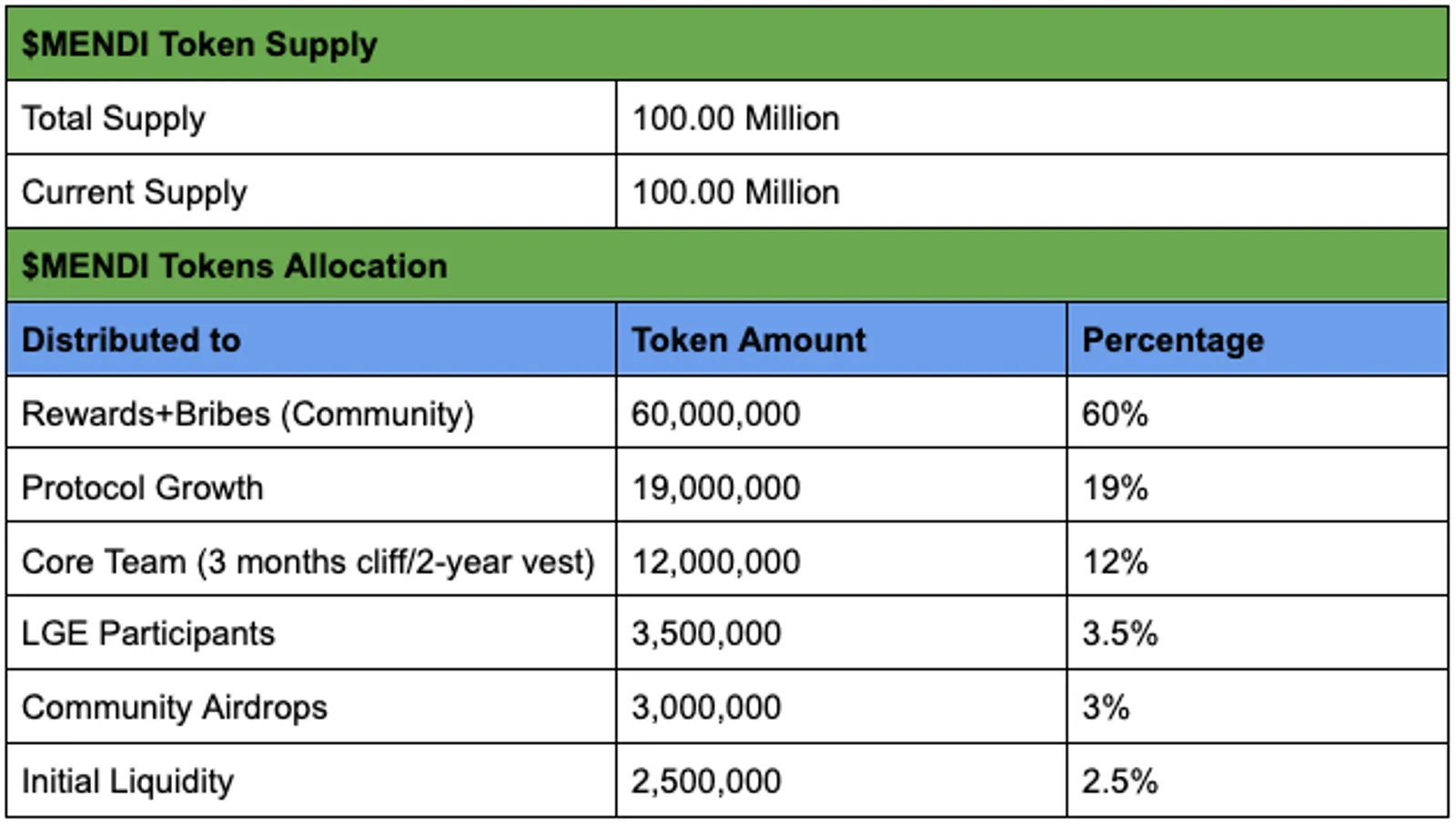This screenshot has width=1456, height=825.
Task: Click the $MENDI Tokens Allocation header
Action: (x=727, y=266)
